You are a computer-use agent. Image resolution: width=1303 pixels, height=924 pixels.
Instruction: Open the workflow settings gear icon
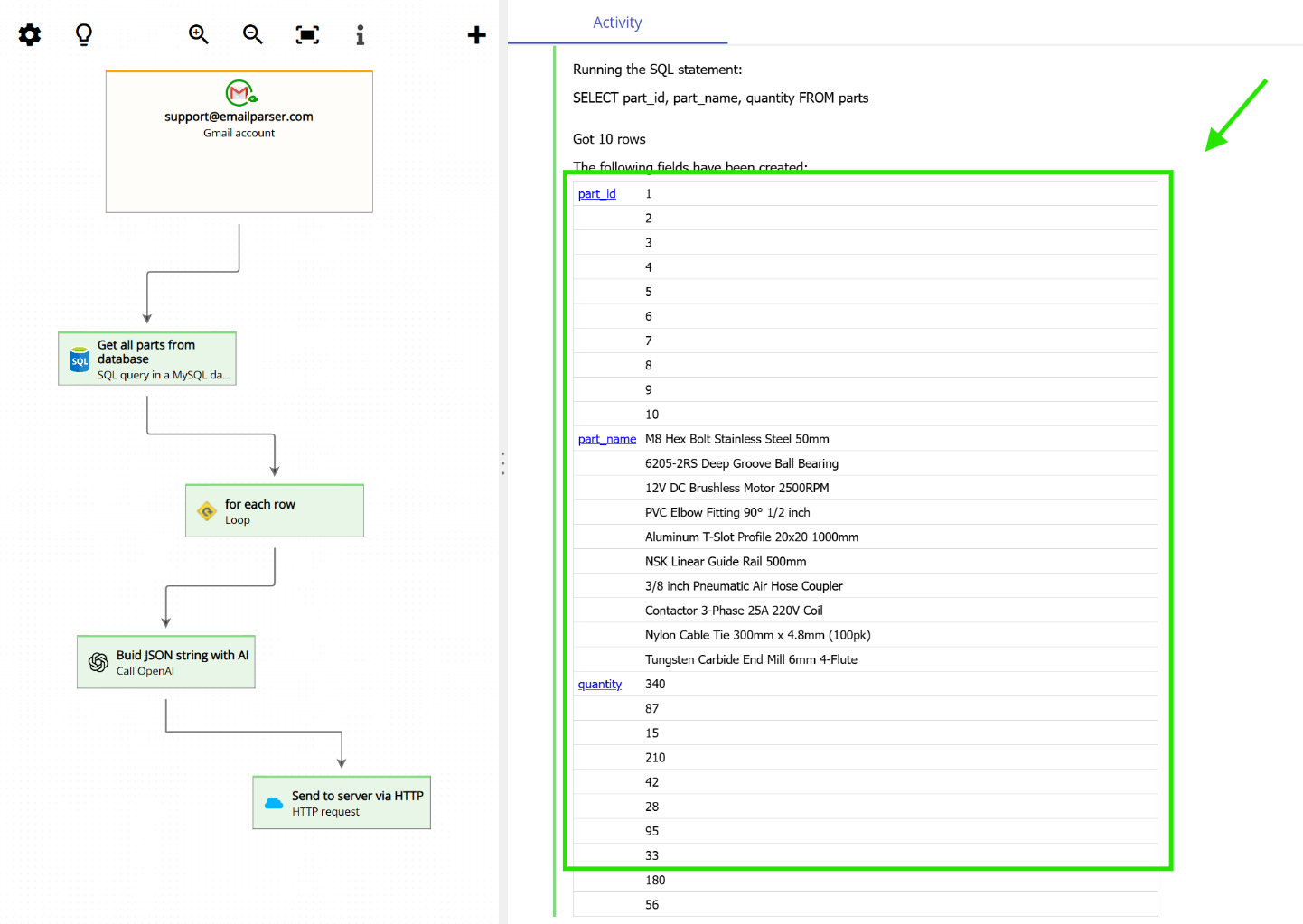click(x=29, y=34)
